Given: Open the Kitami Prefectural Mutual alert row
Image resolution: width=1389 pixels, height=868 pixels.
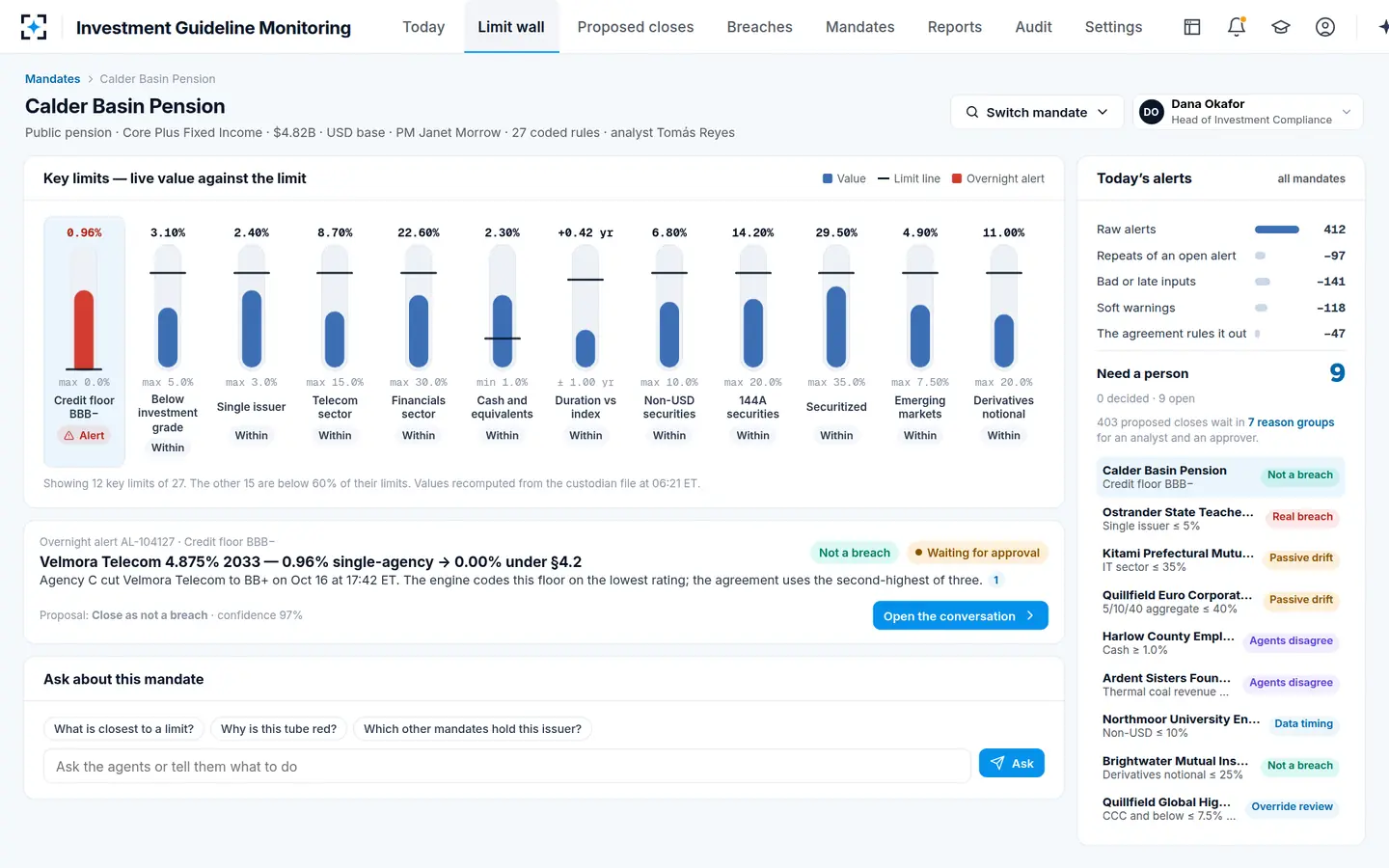Looking at the screenshot, I should pos(1220,560).
